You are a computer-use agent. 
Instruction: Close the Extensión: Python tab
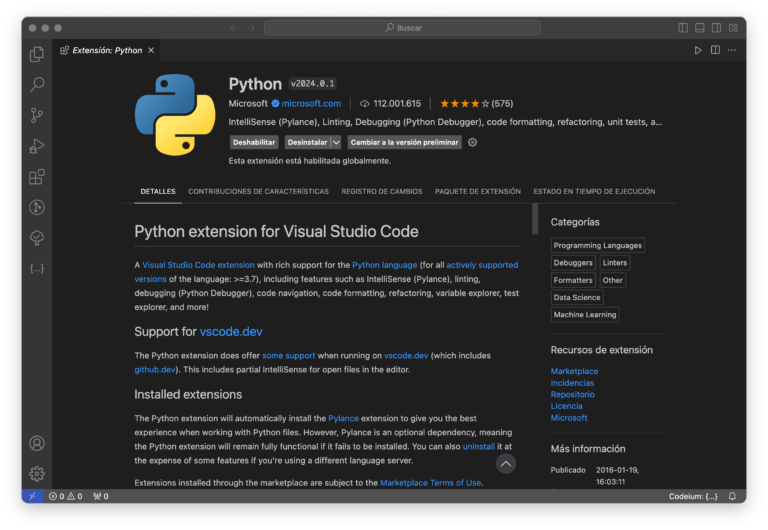point(151,50)
